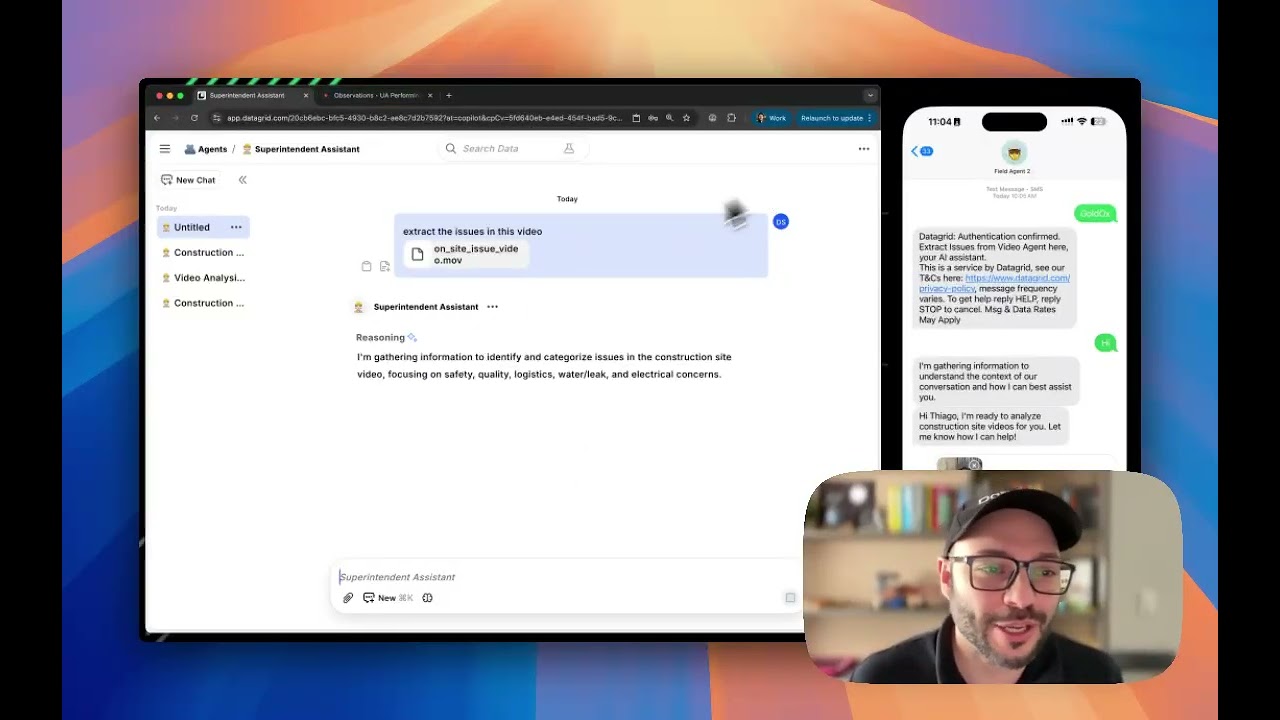Expand browser tab search dropdown arrow
This screenshot has width=1280, height=720.
870,95
